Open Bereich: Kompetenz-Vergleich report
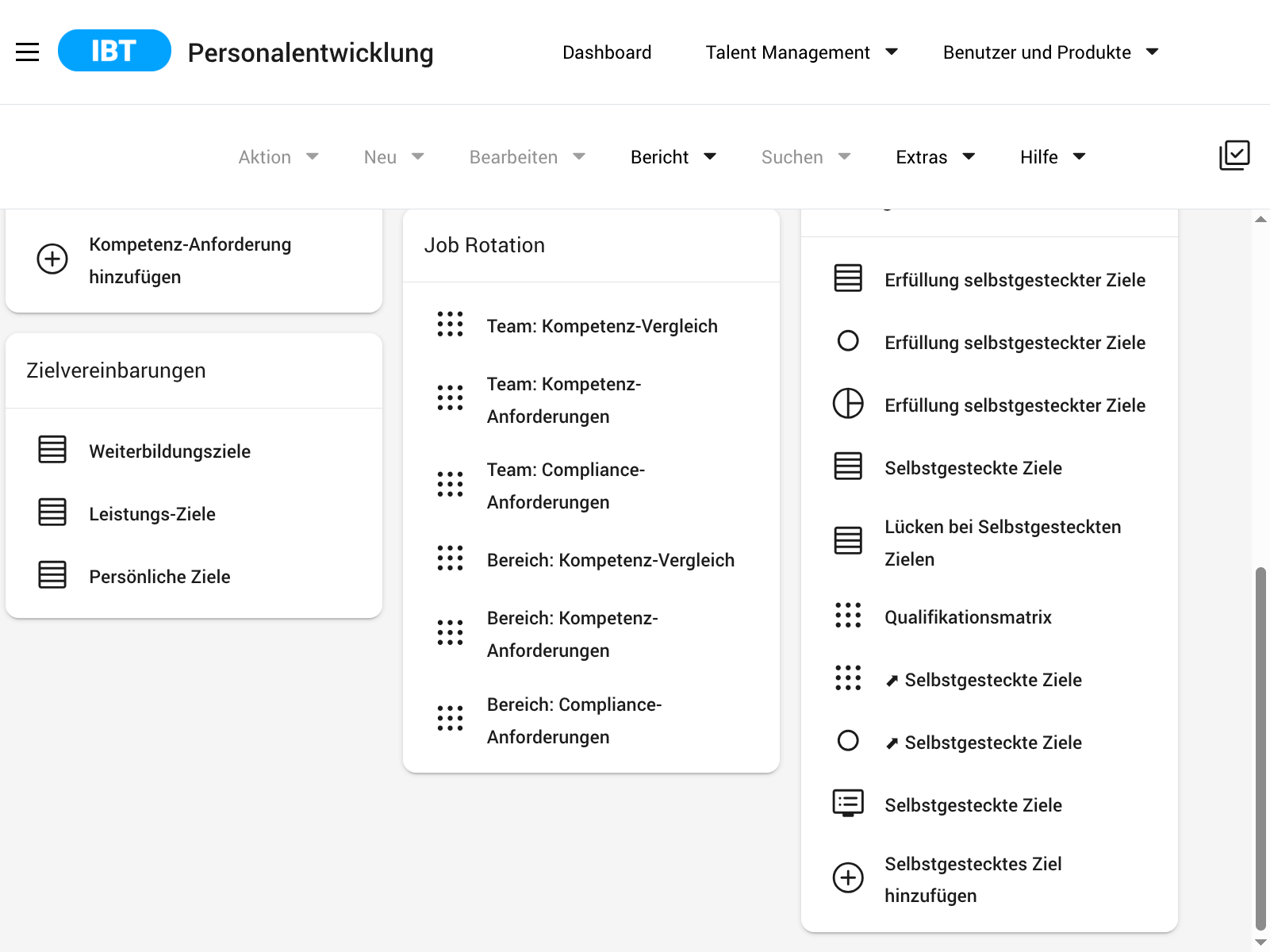Screen dimensions: 1270x952 click(x=611, y=560)
